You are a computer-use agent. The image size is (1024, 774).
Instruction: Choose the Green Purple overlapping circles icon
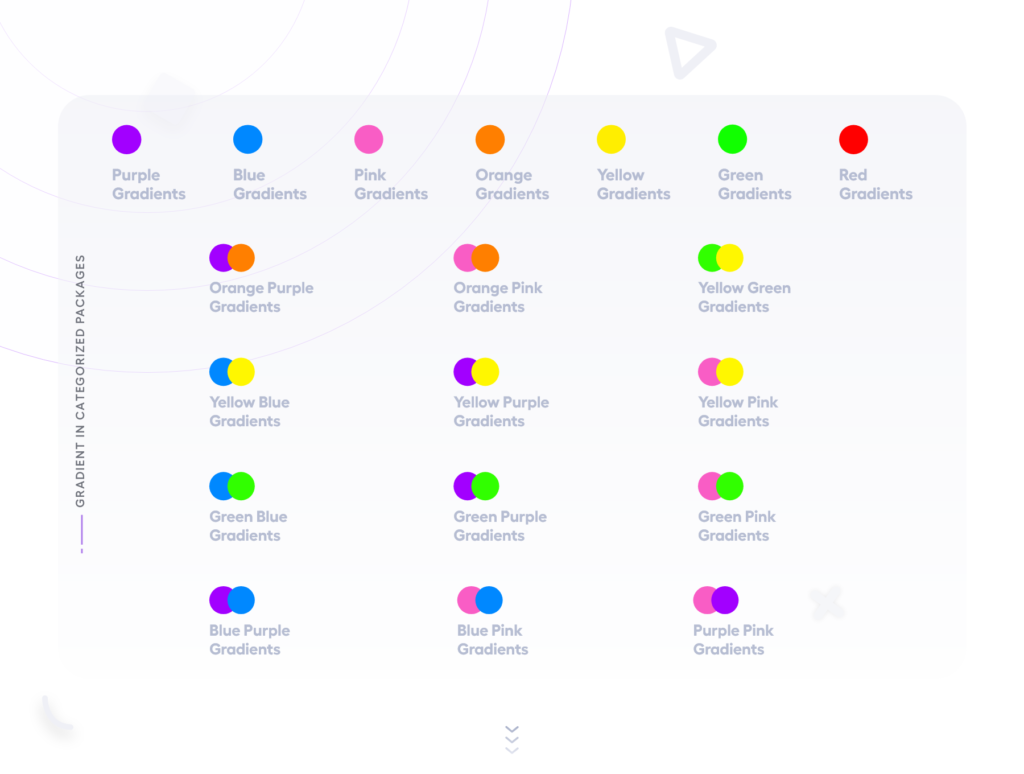(x=476, y=486)
